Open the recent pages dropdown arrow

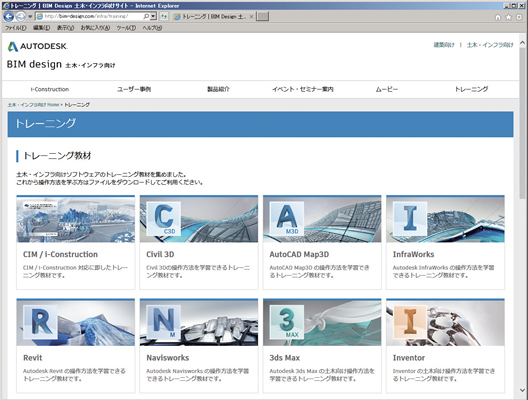(30, 16)
